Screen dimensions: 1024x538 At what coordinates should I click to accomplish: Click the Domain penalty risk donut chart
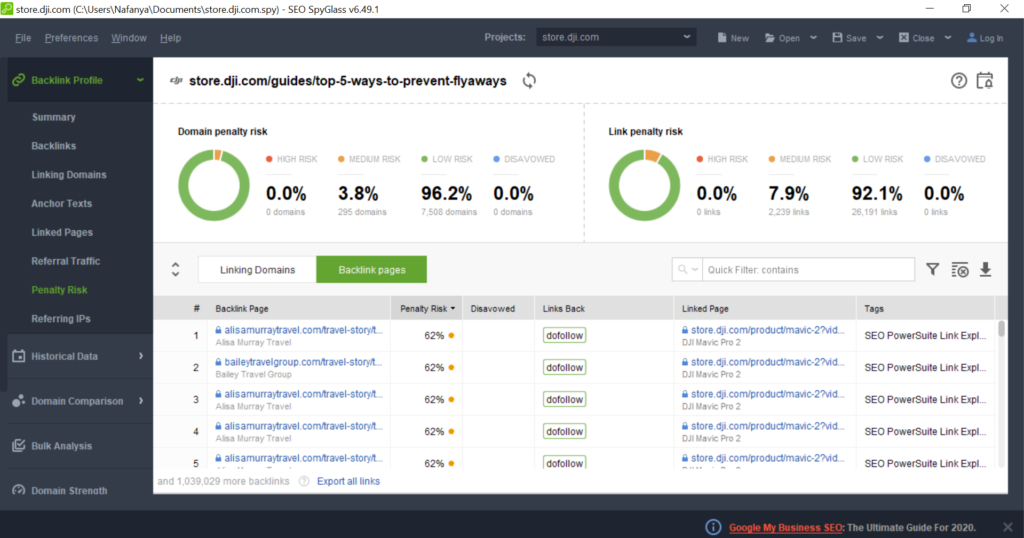[214, 185]
